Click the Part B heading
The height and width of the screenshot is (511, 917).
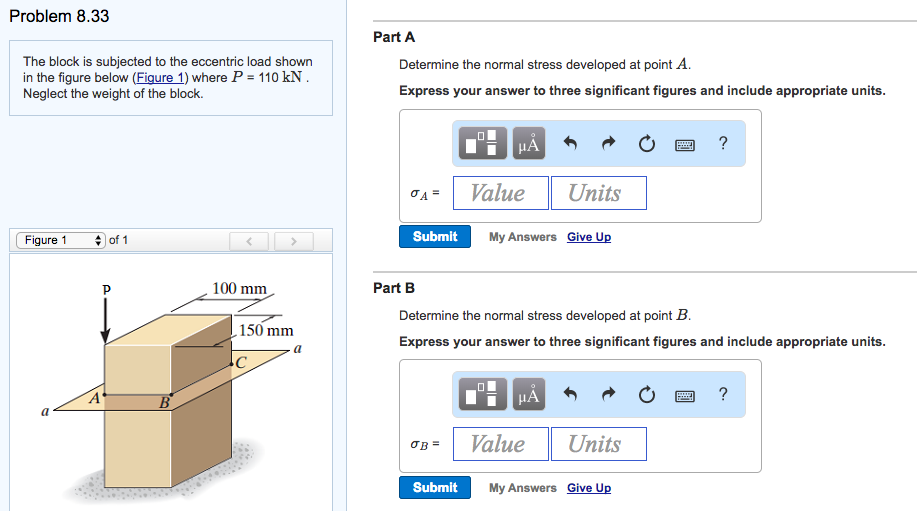394,288
